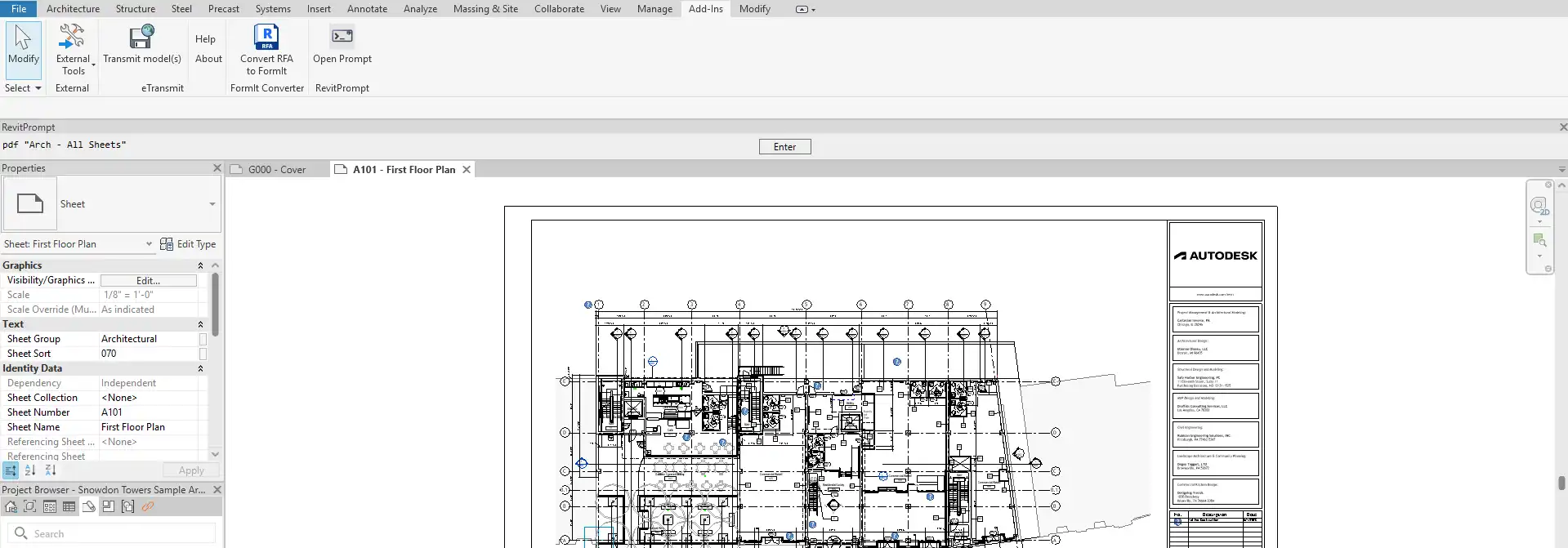
Task: Tick the Sheet Sort parameter checkbox
Action: (x=203, y=354)
